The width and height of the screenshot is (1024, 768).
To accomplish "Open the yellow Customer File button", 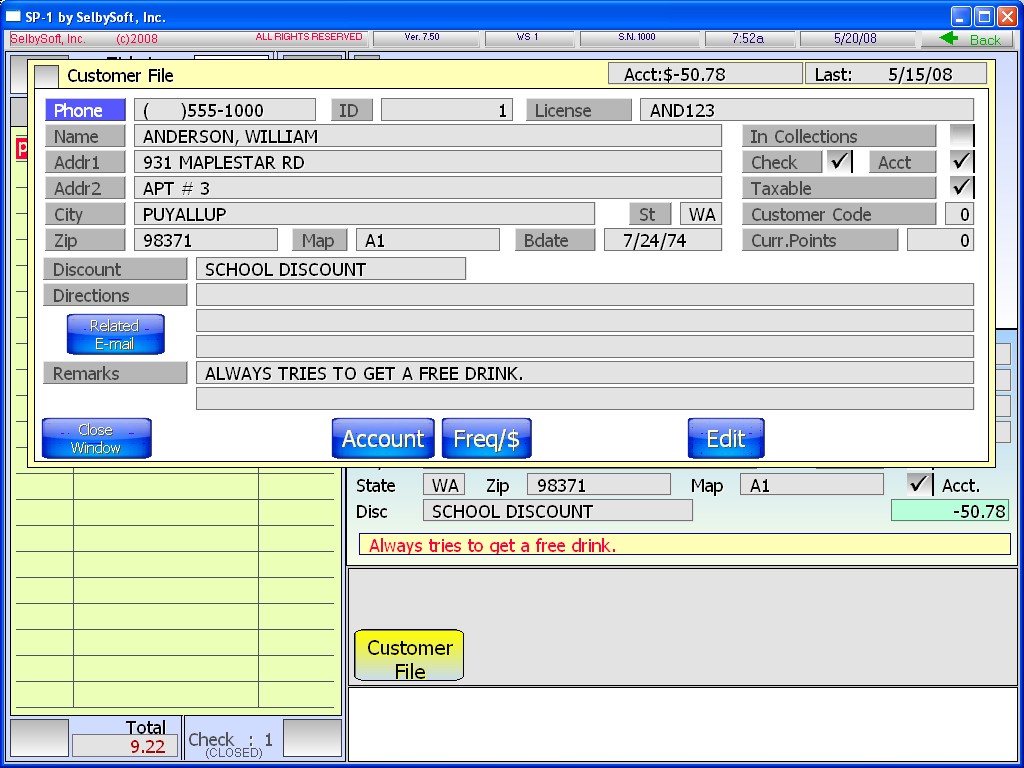I will [409, 655].
